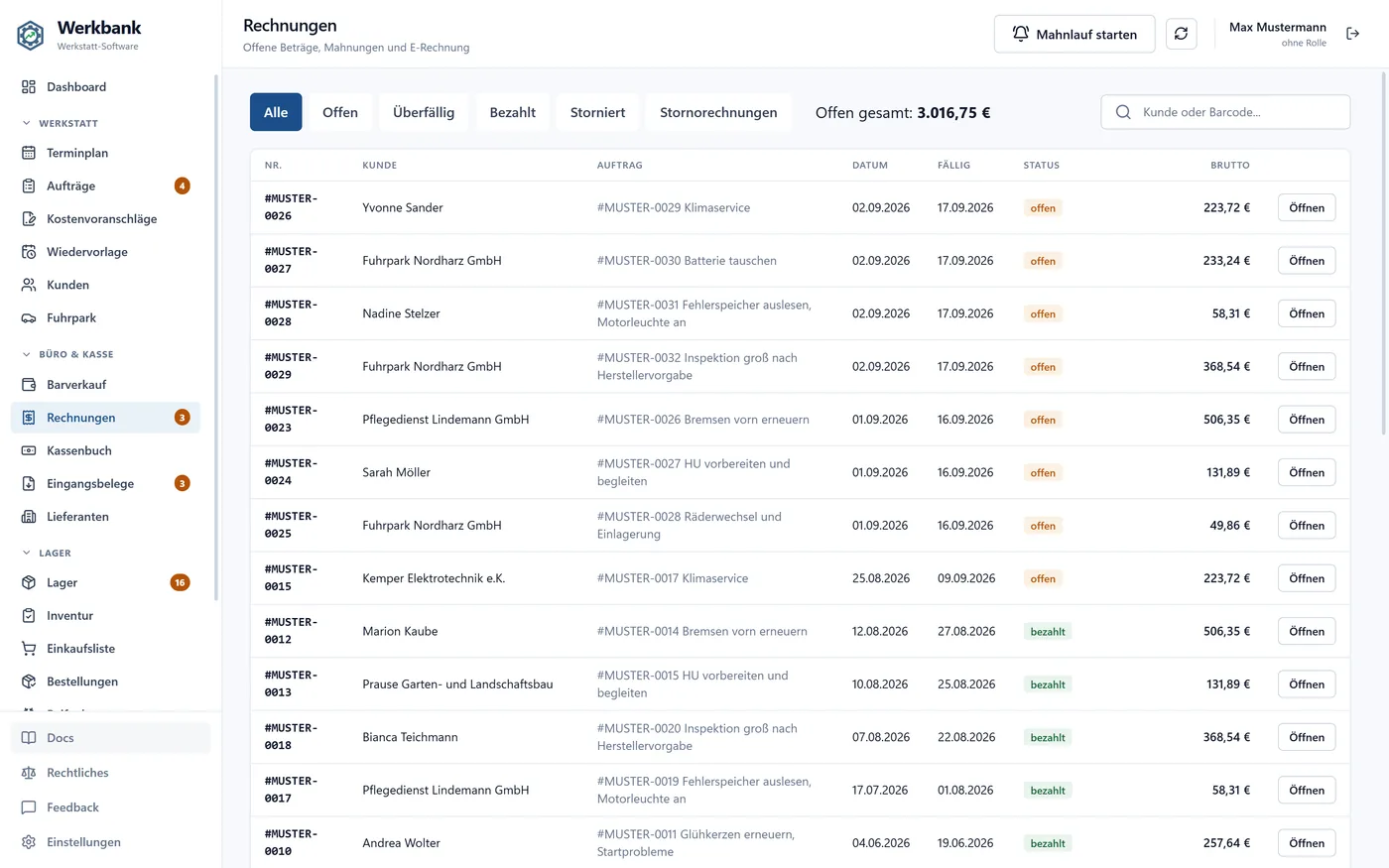The height and width of the screenshot is (868, 1389).
Task: Filter by Storniert invoices
Action: coord(598,112)
